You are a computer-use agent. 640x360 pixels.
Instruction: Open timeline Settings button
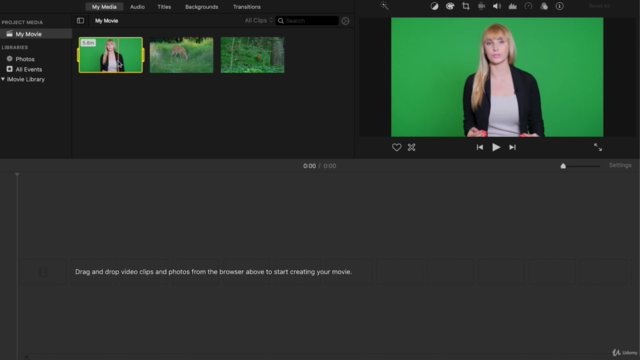[x=620, y=165]
